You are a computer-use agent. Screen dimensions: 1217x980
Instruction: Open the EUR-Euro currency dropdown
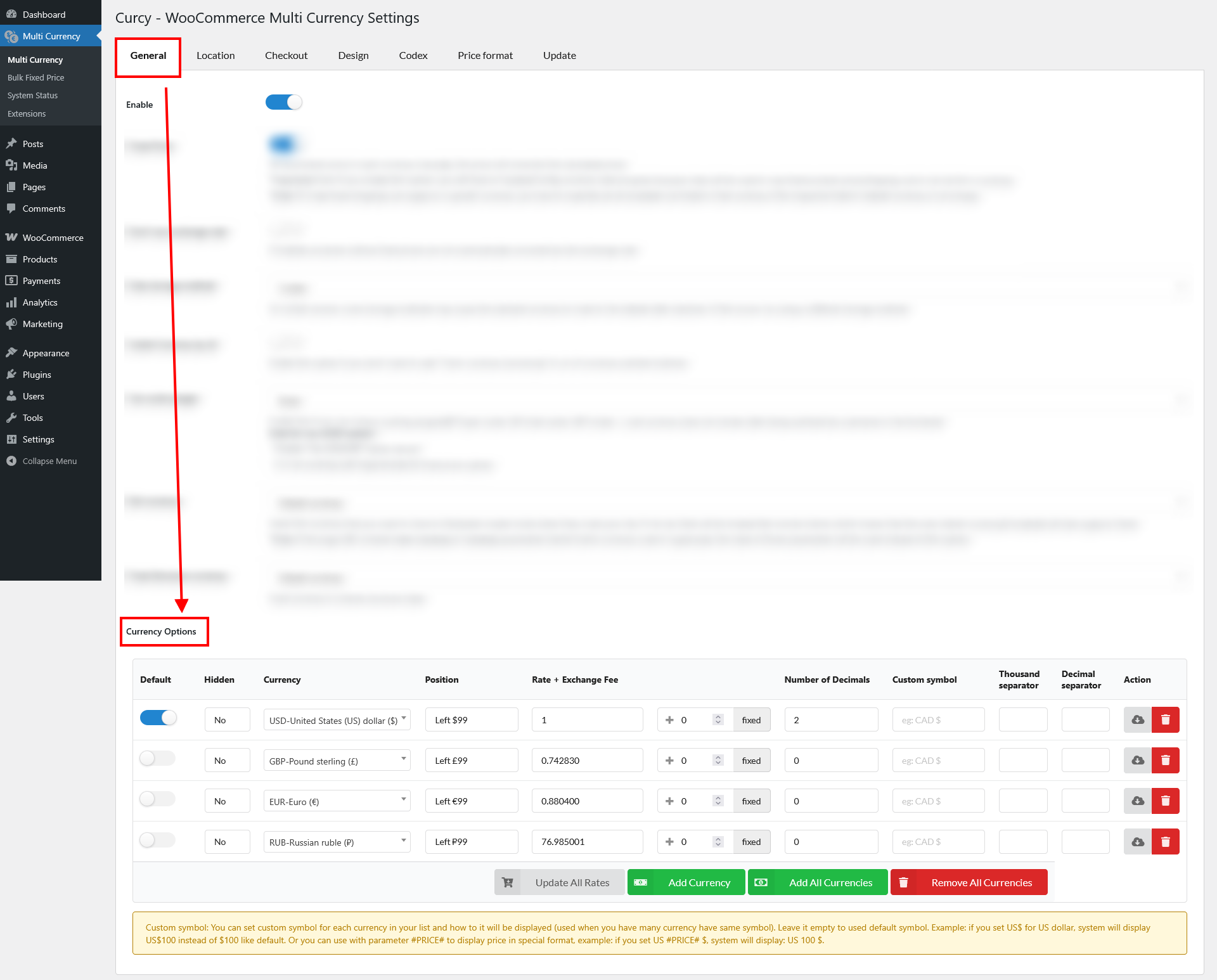point(337,801)
